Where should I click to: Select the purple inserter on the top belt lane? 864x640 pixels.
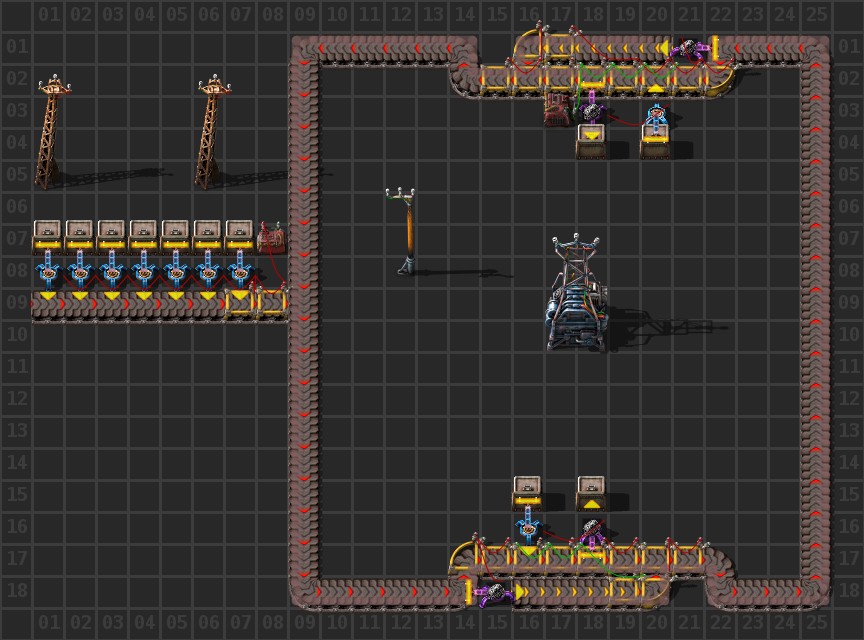[690, 49]
